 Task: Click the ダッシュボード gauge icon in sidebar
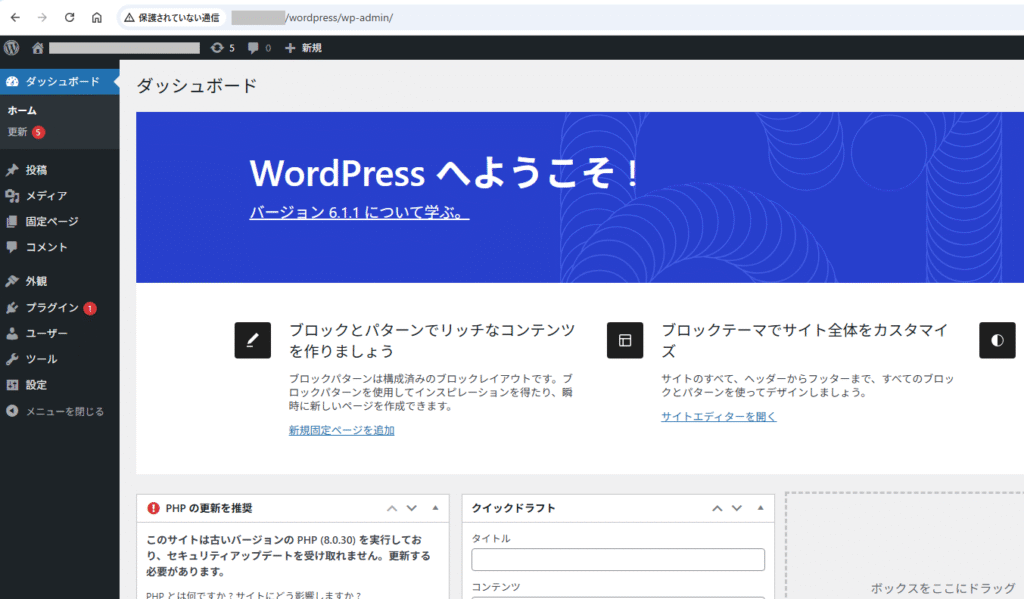12,82
